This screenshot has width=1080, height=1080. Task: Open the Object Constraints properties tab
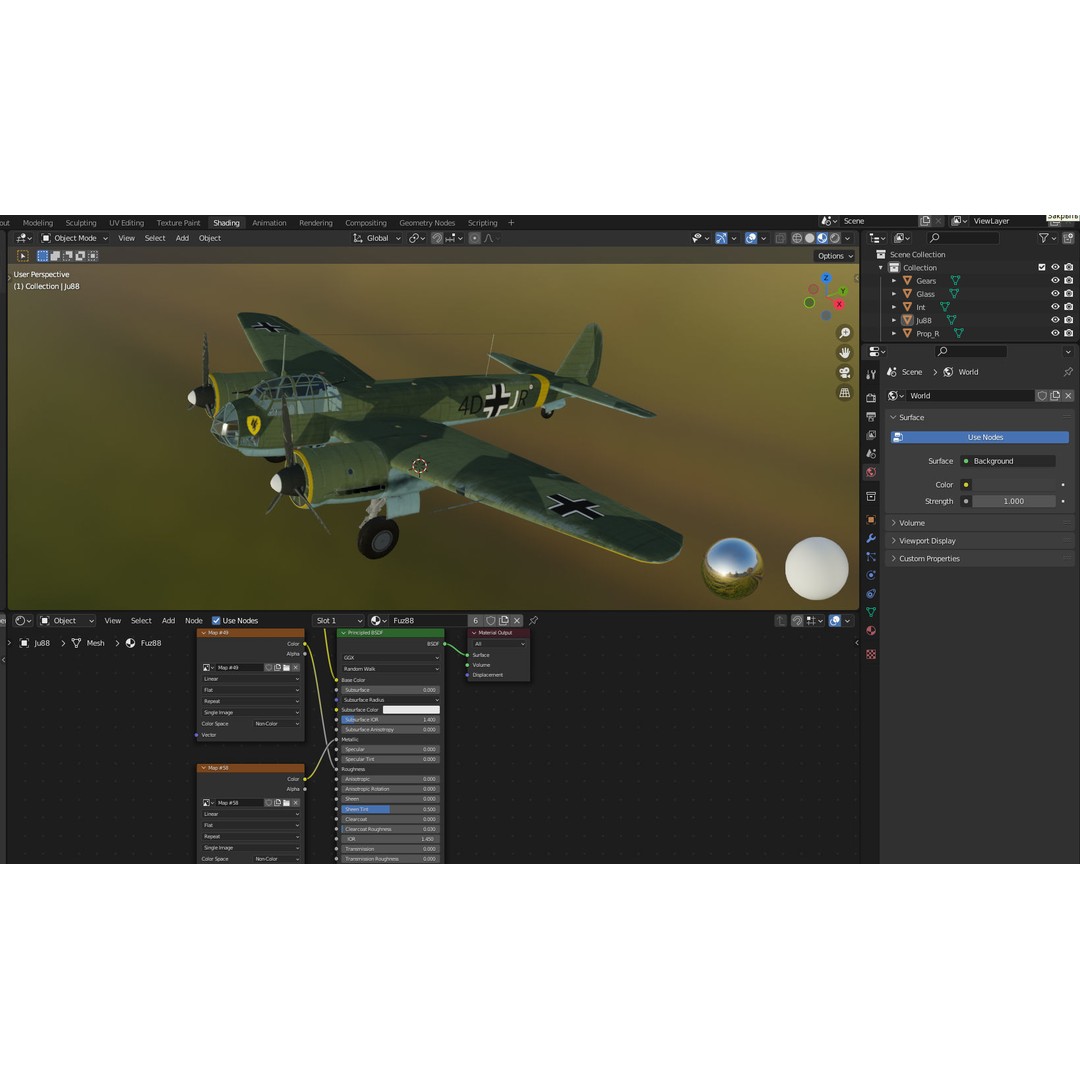[x=871, y=594]
